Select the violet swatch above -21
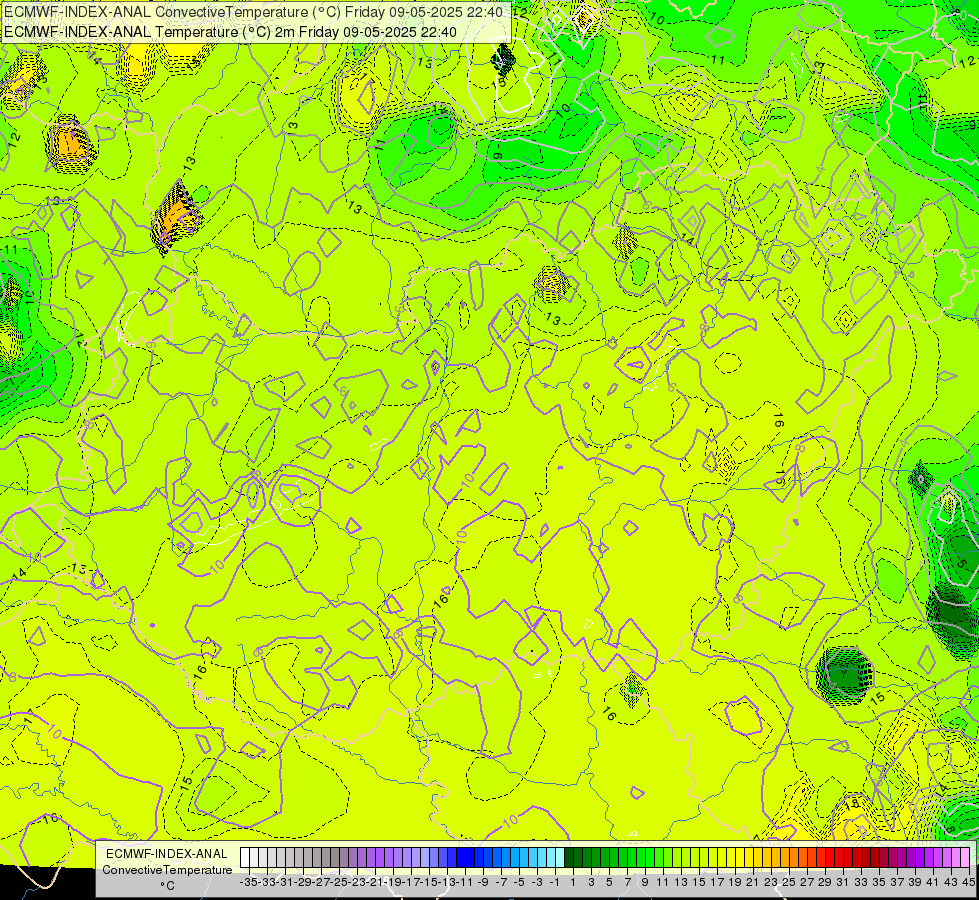 pos(371,857)
